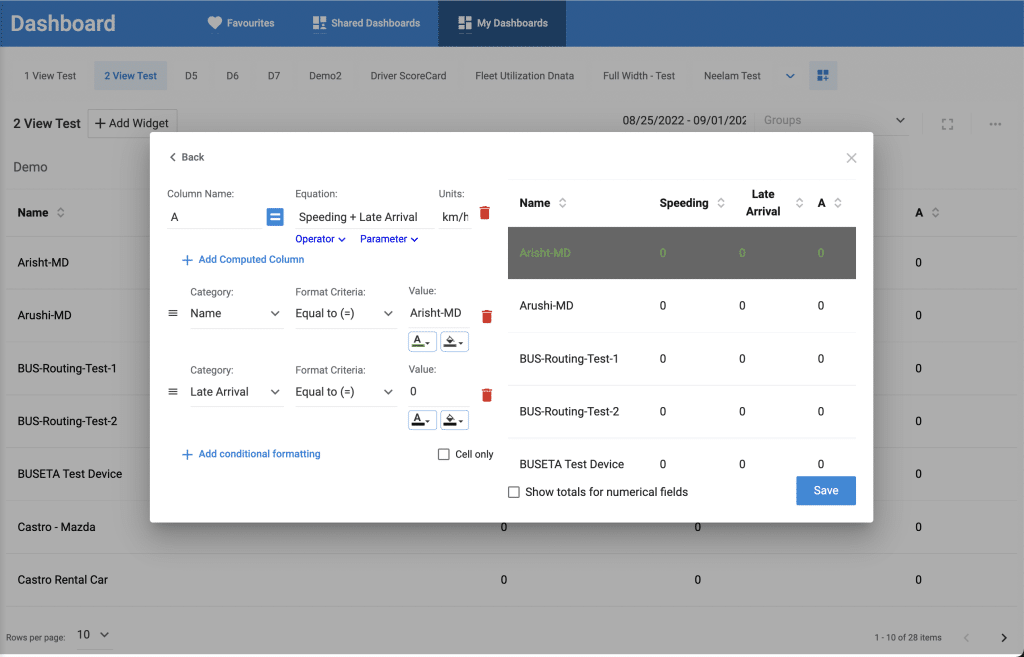Delete the computed column A row
This screenshot has height=657, width=1024.
pyautogui.click(x=485, y=213)
